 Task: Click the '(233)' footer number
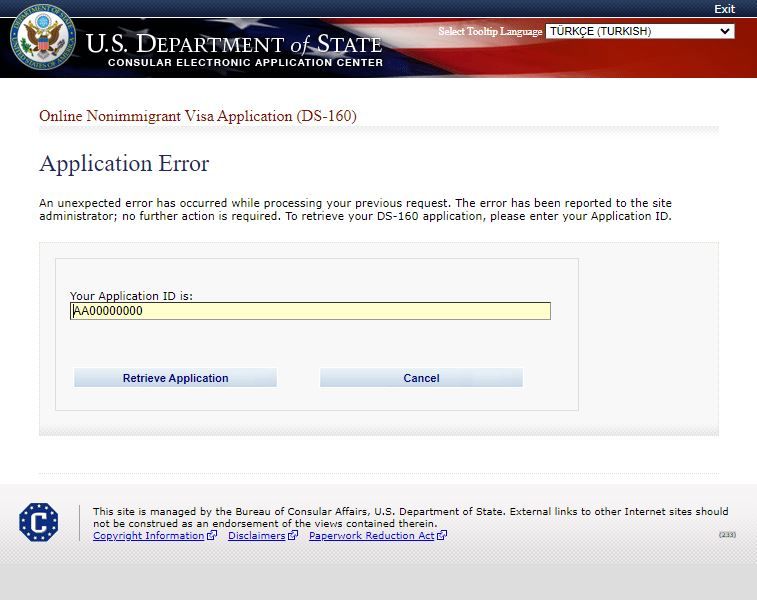[x=727, y=534]
